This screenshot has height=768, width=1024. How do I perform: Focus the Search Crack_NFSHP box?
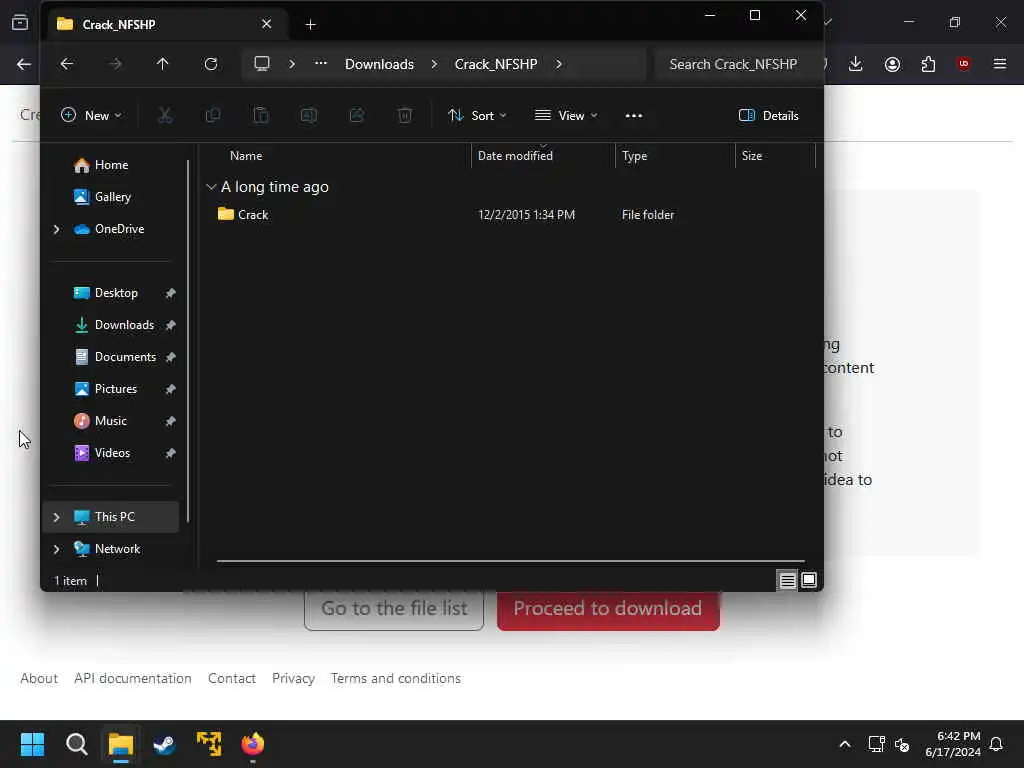[x=735, y=64]
